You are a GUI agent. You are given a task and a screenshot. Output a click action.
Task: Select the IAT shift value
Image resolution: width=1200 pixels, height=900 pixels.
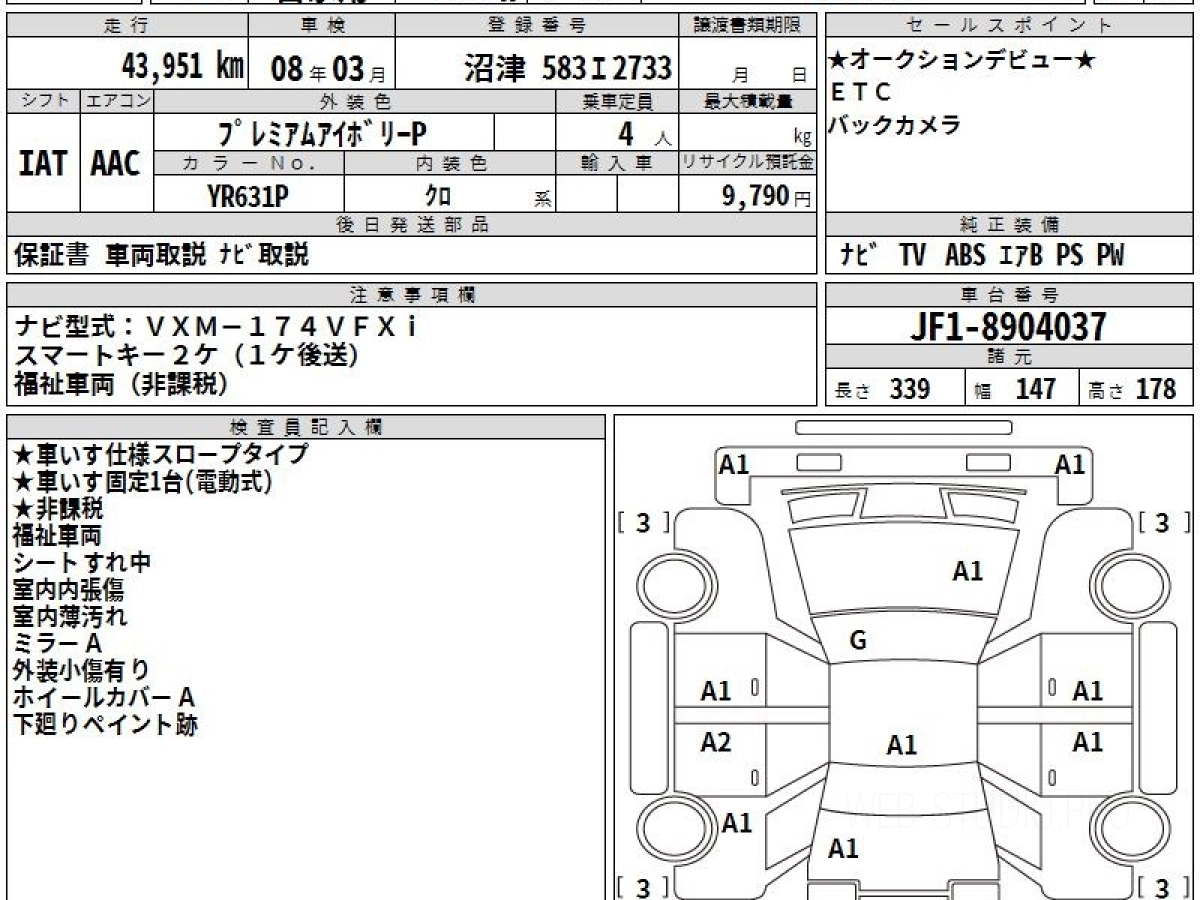[x=43, y=163]
